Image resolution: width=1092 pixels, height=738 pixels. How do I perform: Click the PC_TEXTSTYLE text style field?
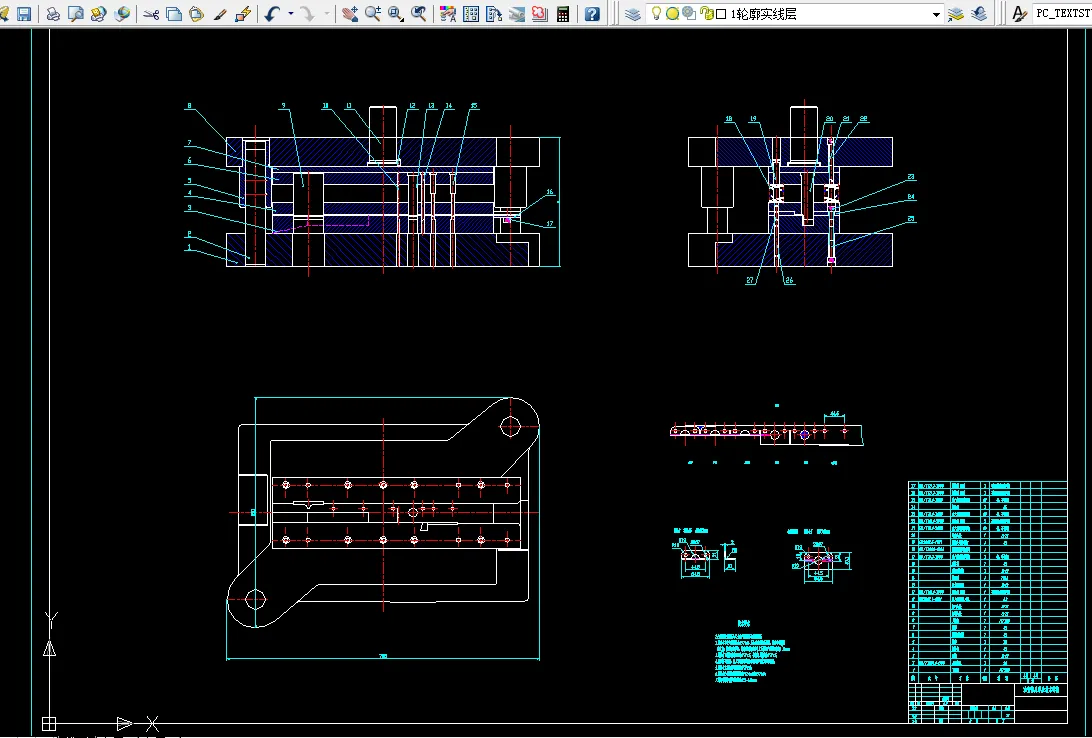click(1062, 14)
